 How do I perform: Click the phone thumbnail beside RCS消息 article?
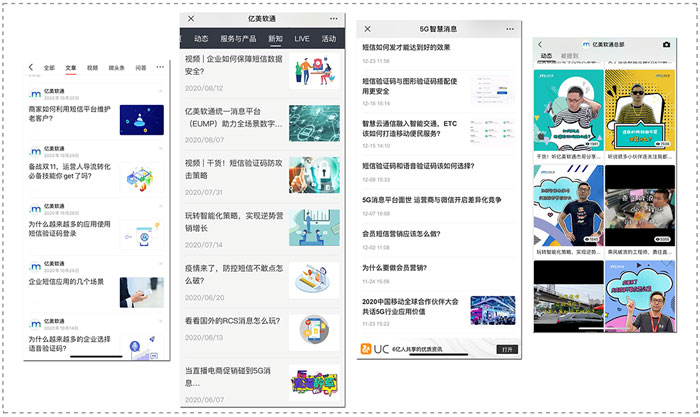314,332
